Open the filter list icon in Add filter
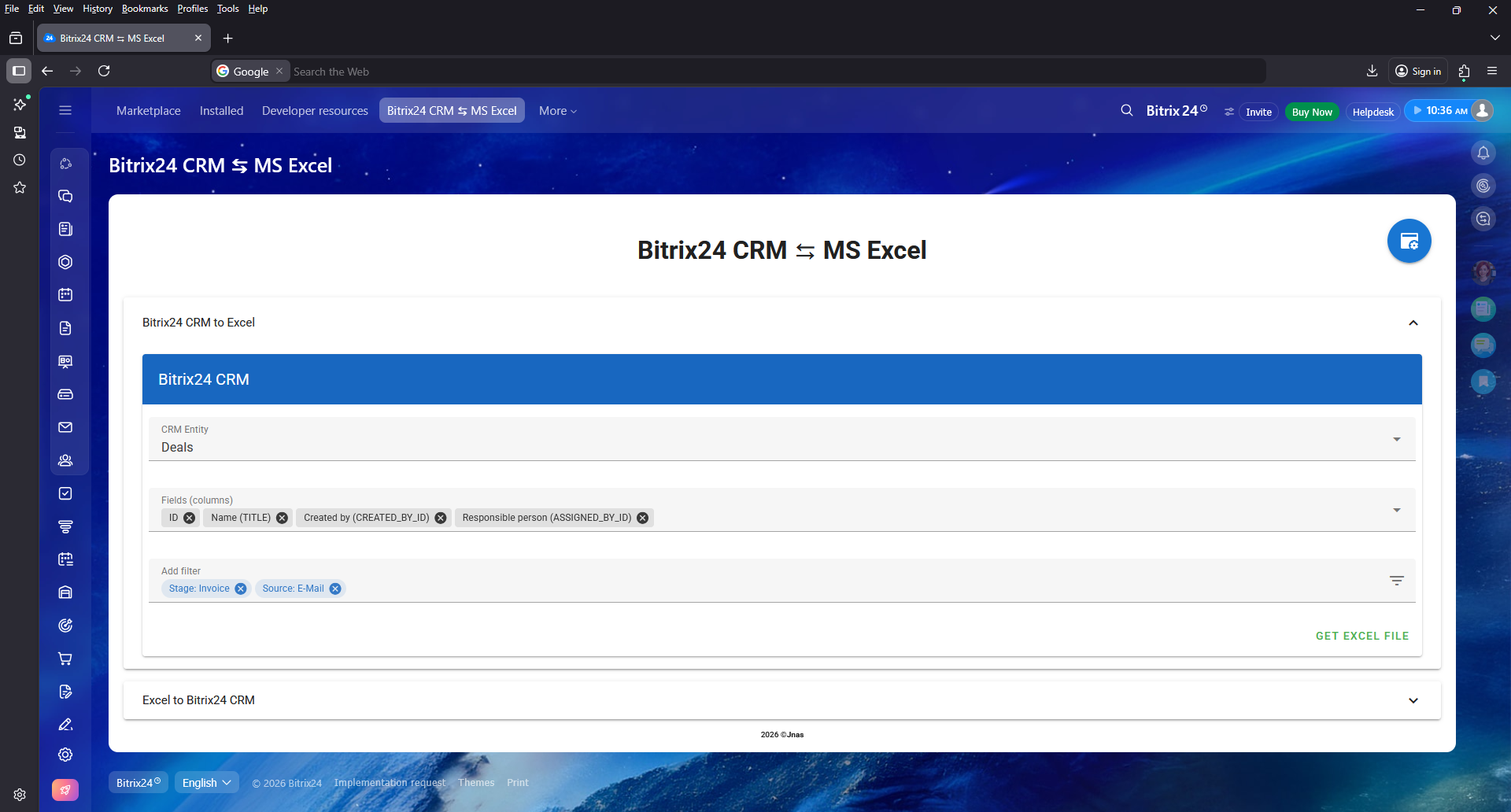 click(1396, 581)
